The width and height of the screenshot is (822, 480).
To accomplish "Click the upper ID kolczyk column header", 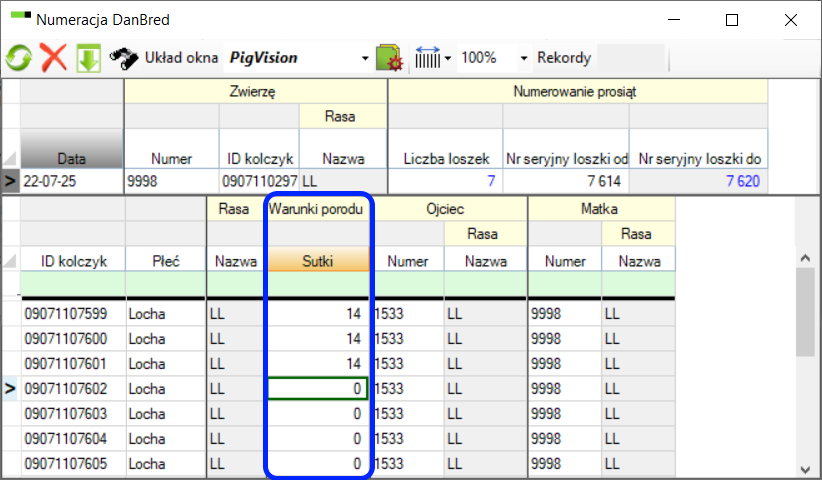I will [x=259, y=148].
